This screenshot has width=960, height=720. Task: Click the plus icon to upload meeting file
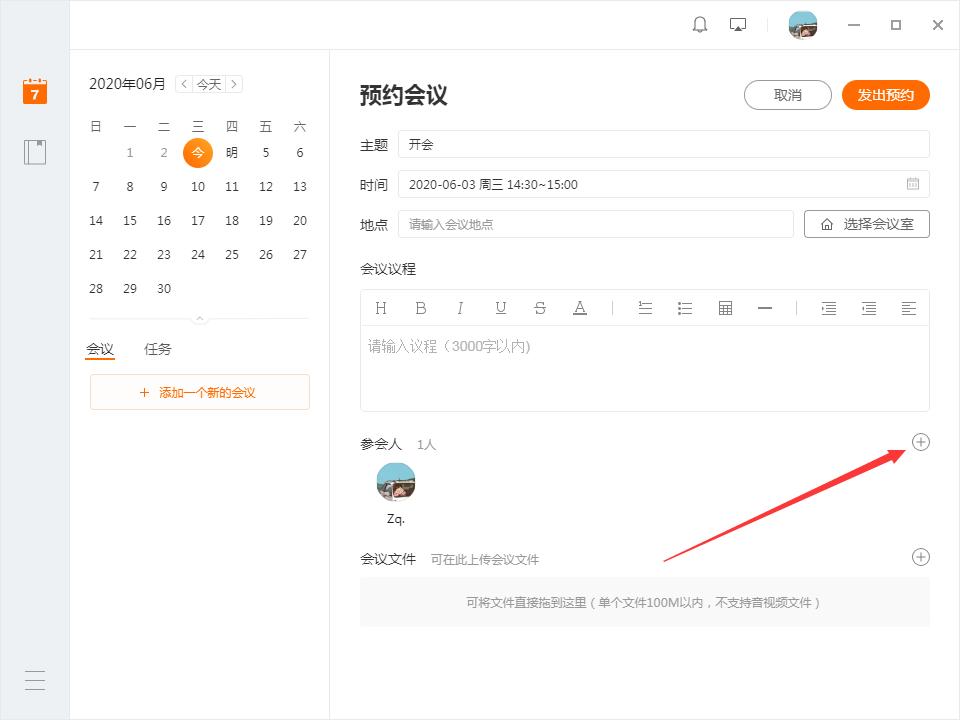pyautogui.click(x=921, y=557)
